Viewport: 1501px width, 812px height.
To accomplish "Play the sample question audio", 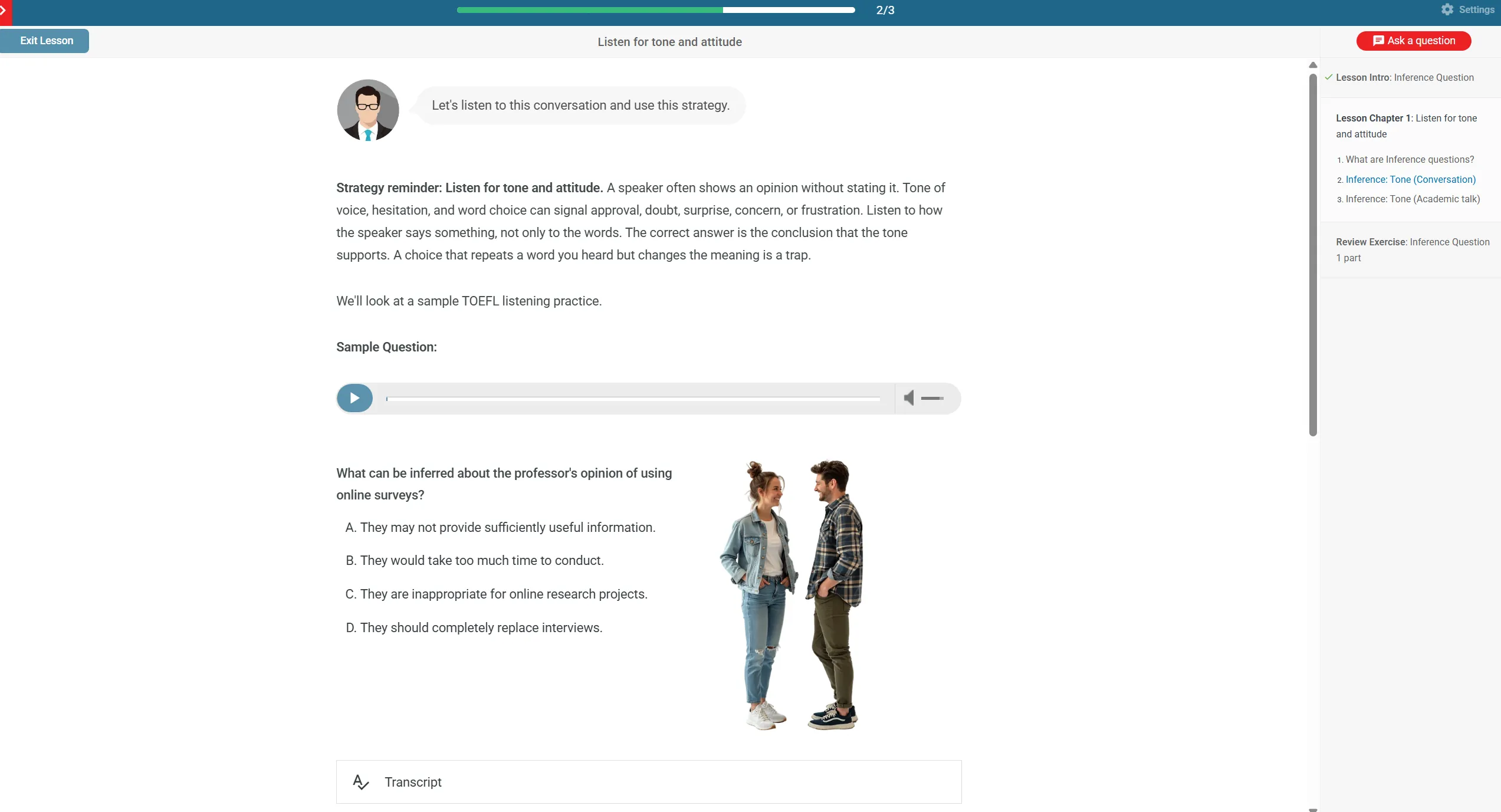I will [354, 398].
